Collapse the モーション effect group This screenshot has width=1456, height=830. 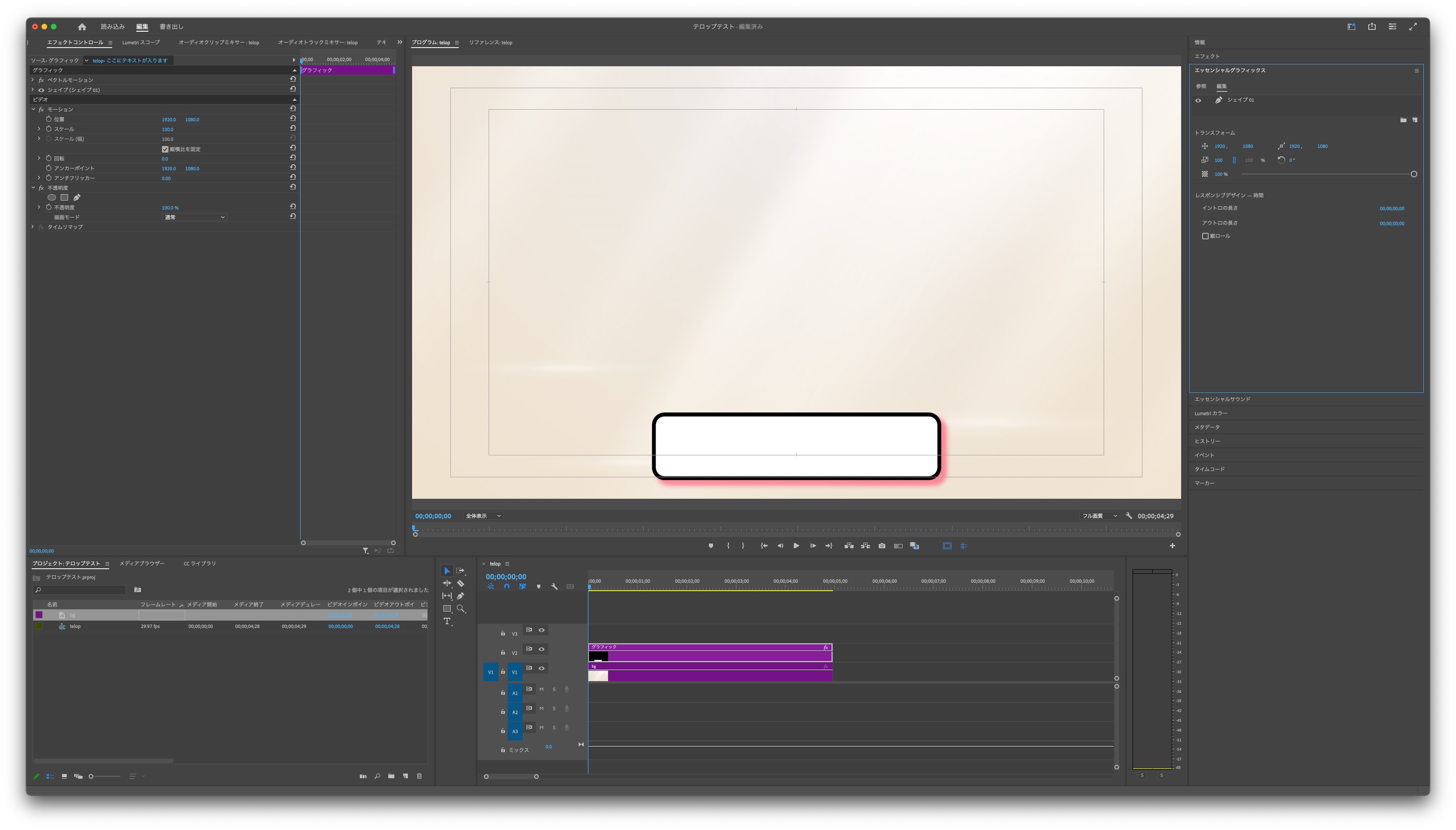coord(33,109)
